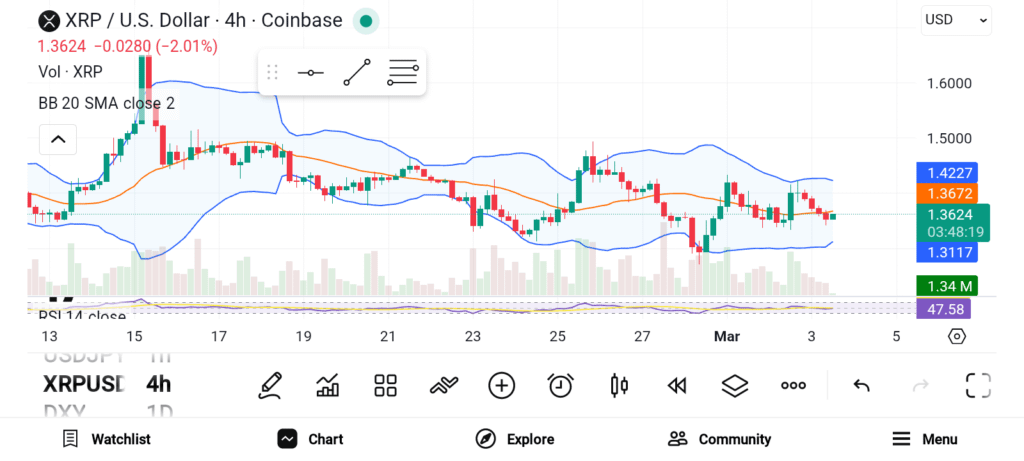
Task: Enter fullscreen mode
Action: (978, 385)
